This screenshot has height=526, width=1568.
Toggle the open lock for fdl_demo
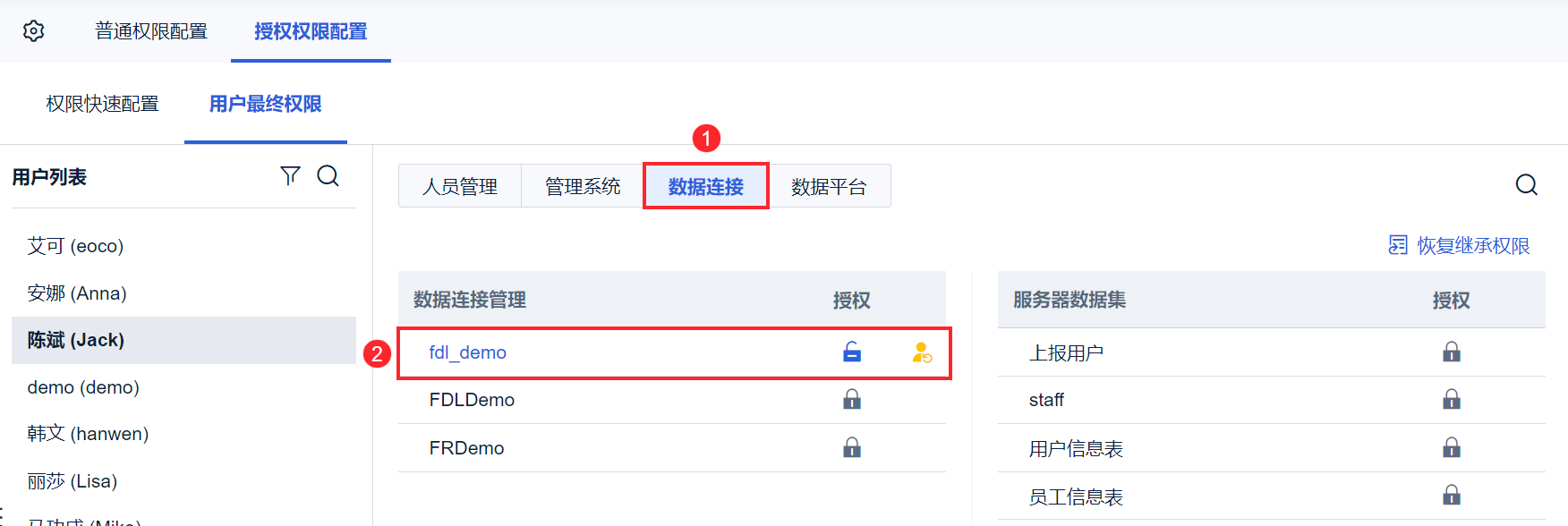[852, 352]
